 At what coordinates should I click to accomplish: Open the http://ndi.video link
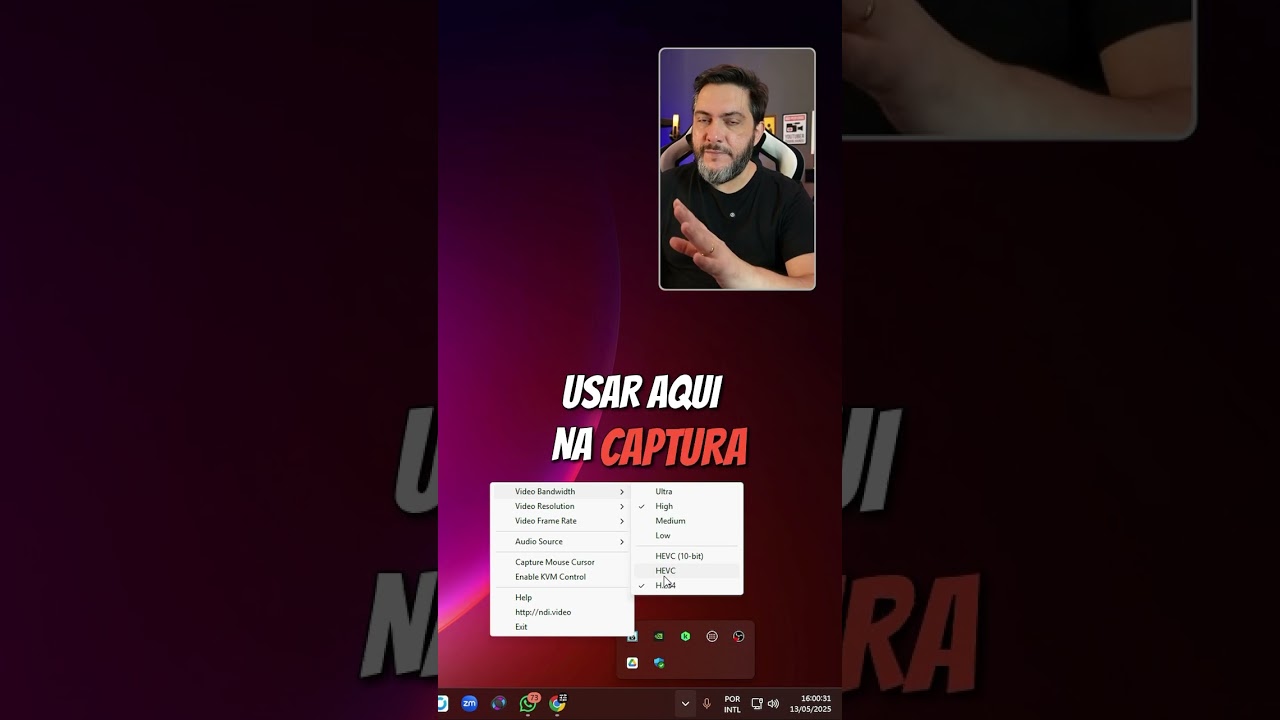[562, 612]
